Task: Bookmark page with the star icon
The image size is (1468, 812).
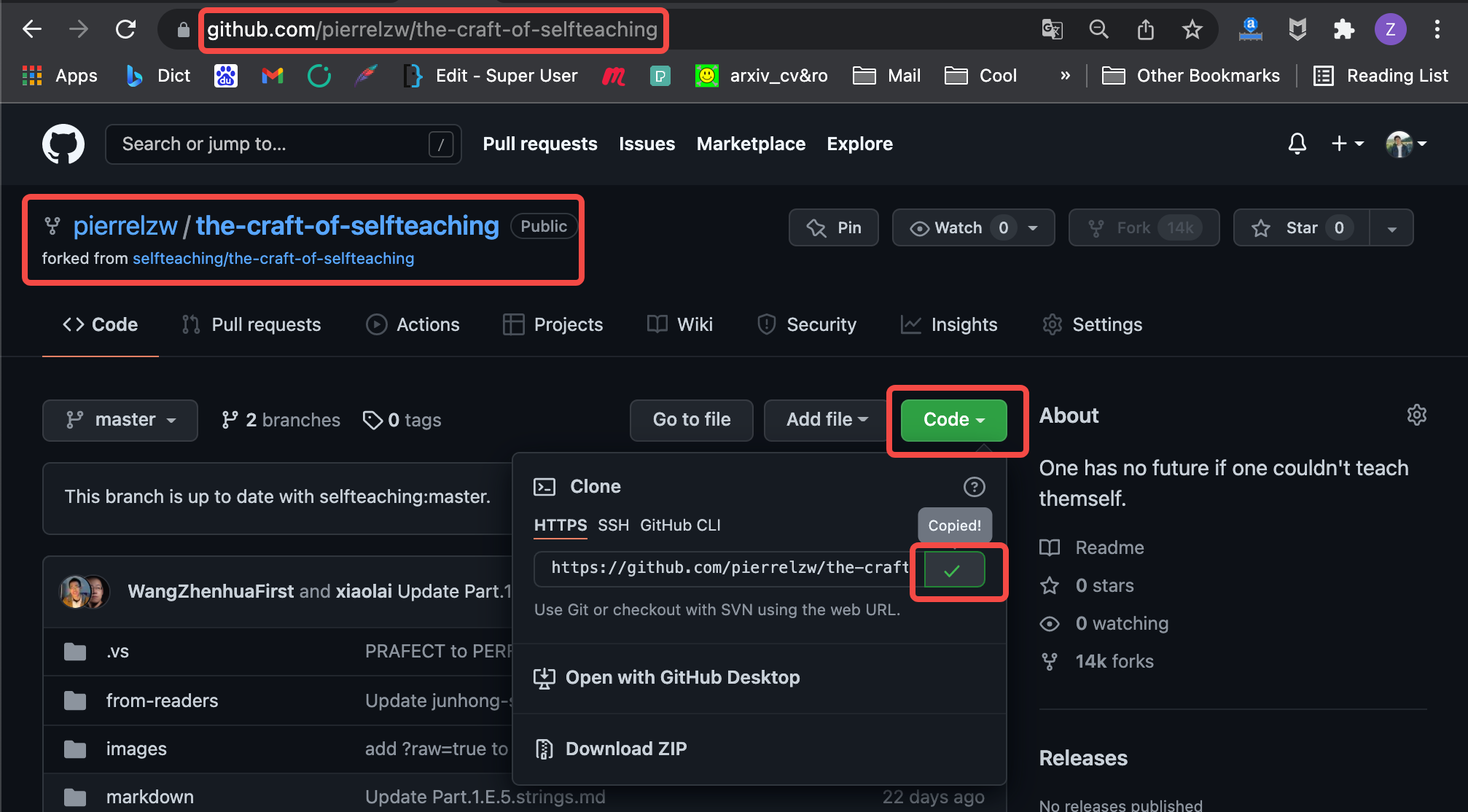Action: click(1192, 30)
